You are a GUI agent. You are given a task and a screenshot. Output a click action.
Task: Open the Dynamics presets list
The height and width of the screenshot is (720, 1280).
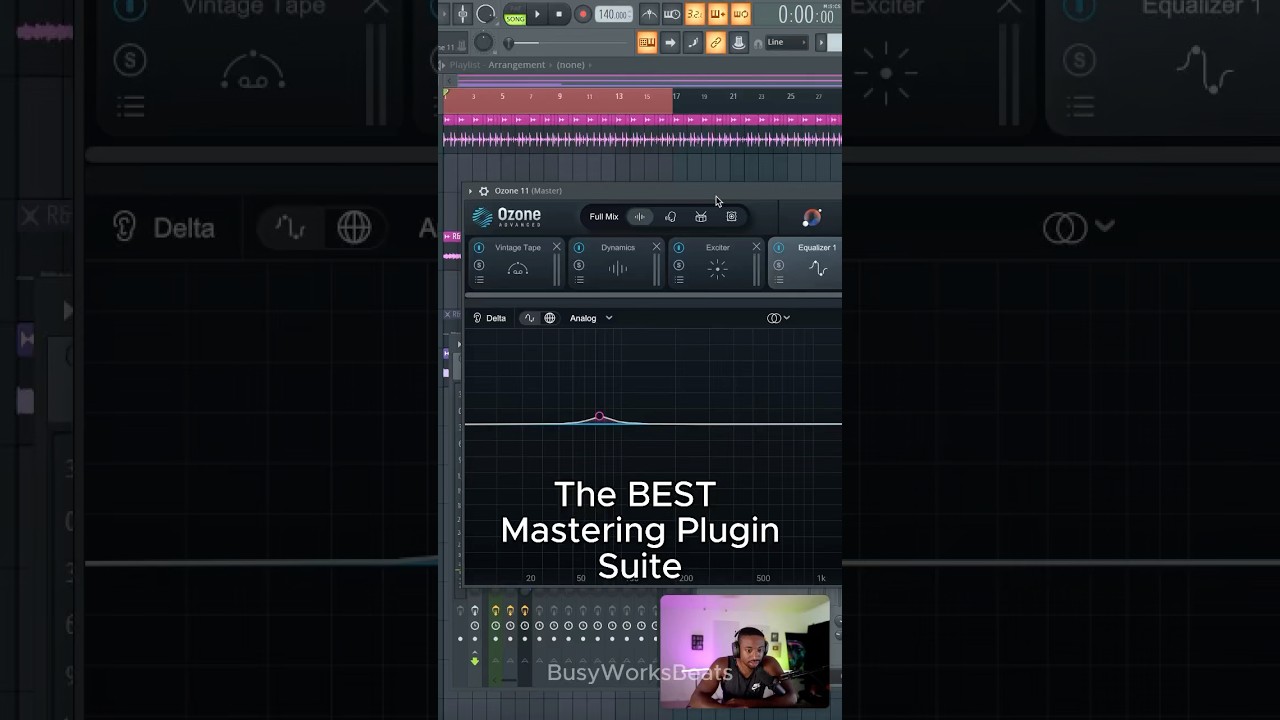tap(579, 280)
